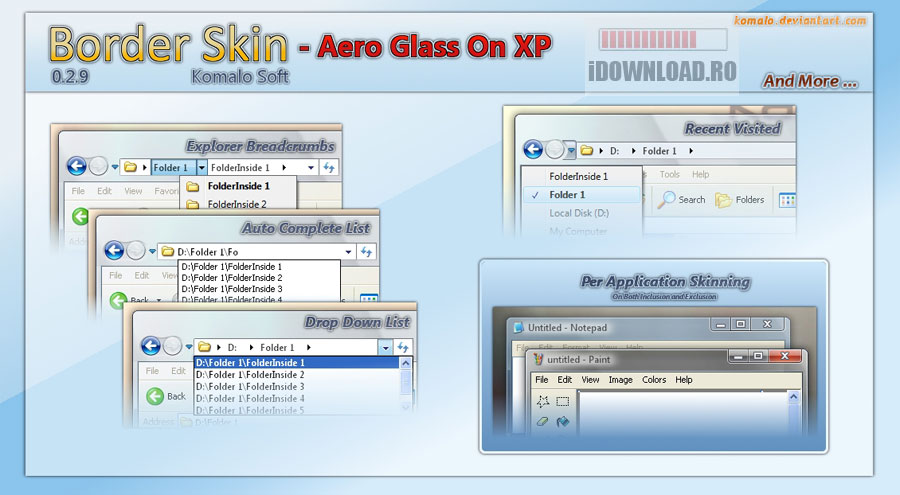
Task: Select the Fill With Color tool in Paint
Action: pyautogui.click(x=563, y=421)
